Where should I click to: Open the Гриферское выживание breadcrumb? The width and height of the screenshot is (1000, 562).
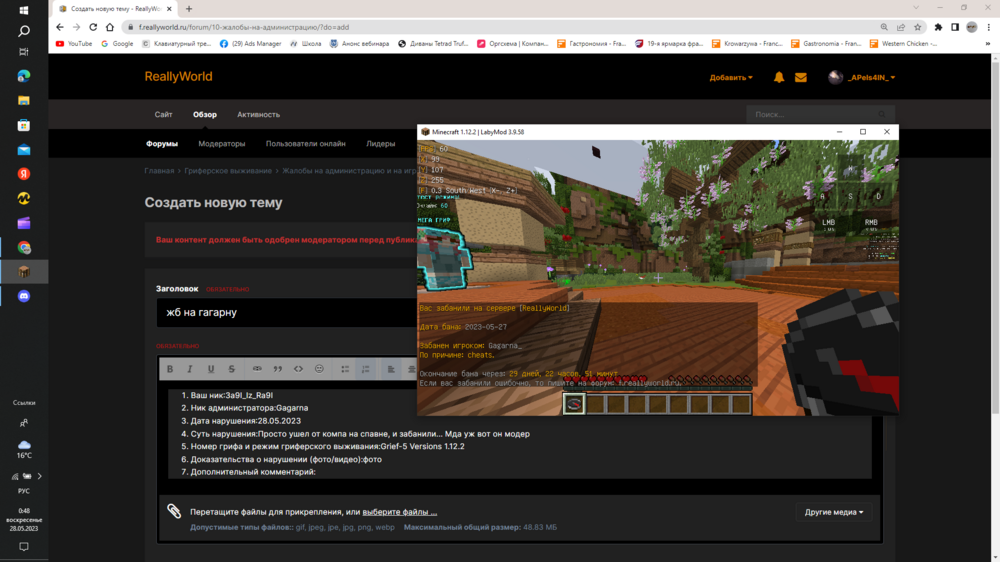(228, 170)
